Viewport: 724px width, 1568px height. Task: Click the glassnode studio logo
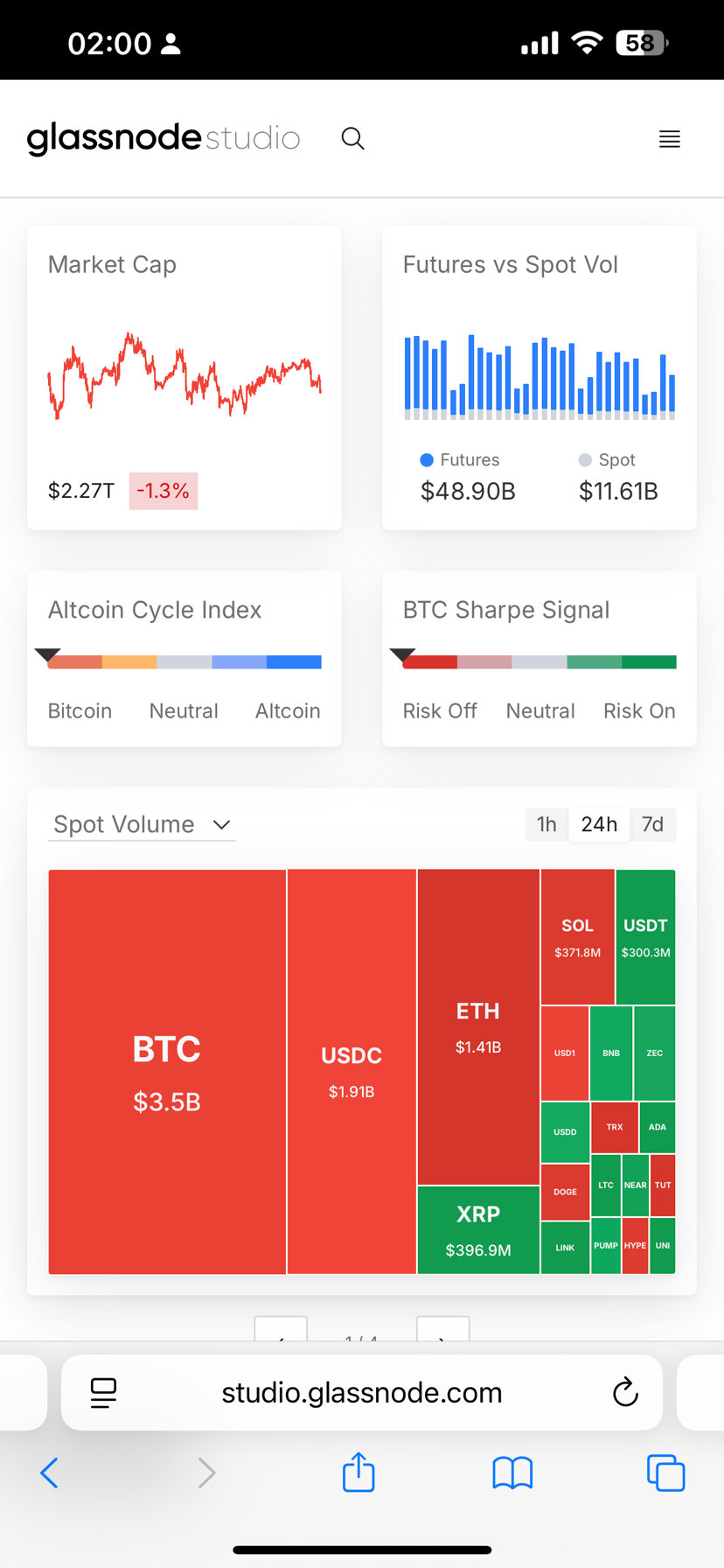tap(164, 138)
